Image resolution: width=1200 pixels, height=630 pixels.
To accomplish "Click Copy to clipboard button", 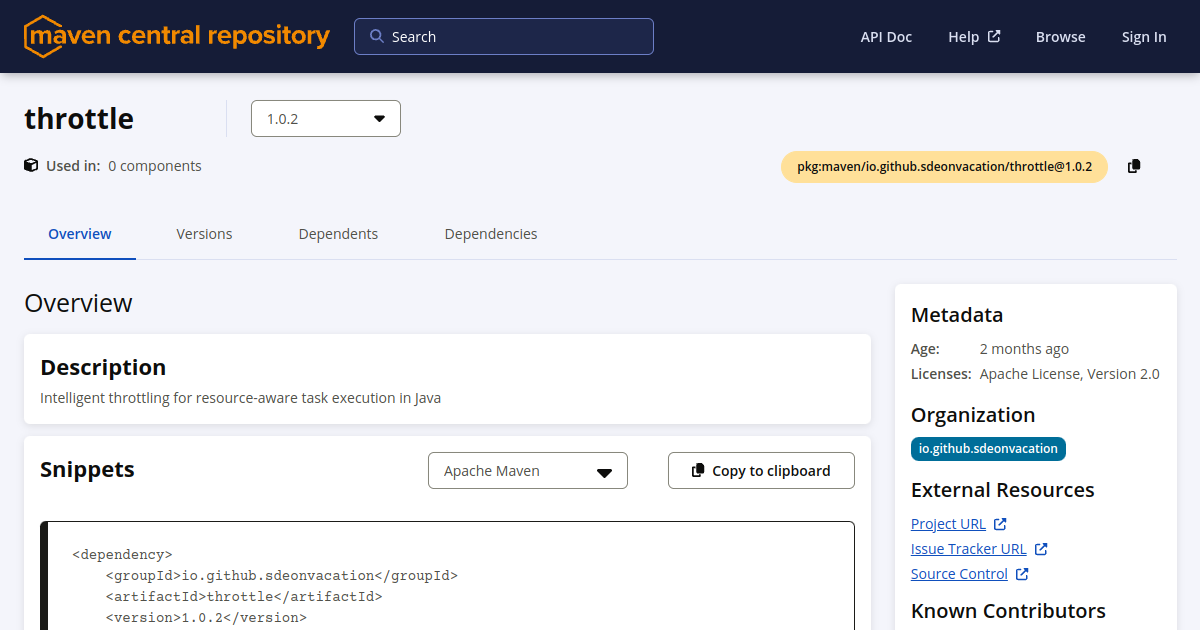I will point(761,471).
